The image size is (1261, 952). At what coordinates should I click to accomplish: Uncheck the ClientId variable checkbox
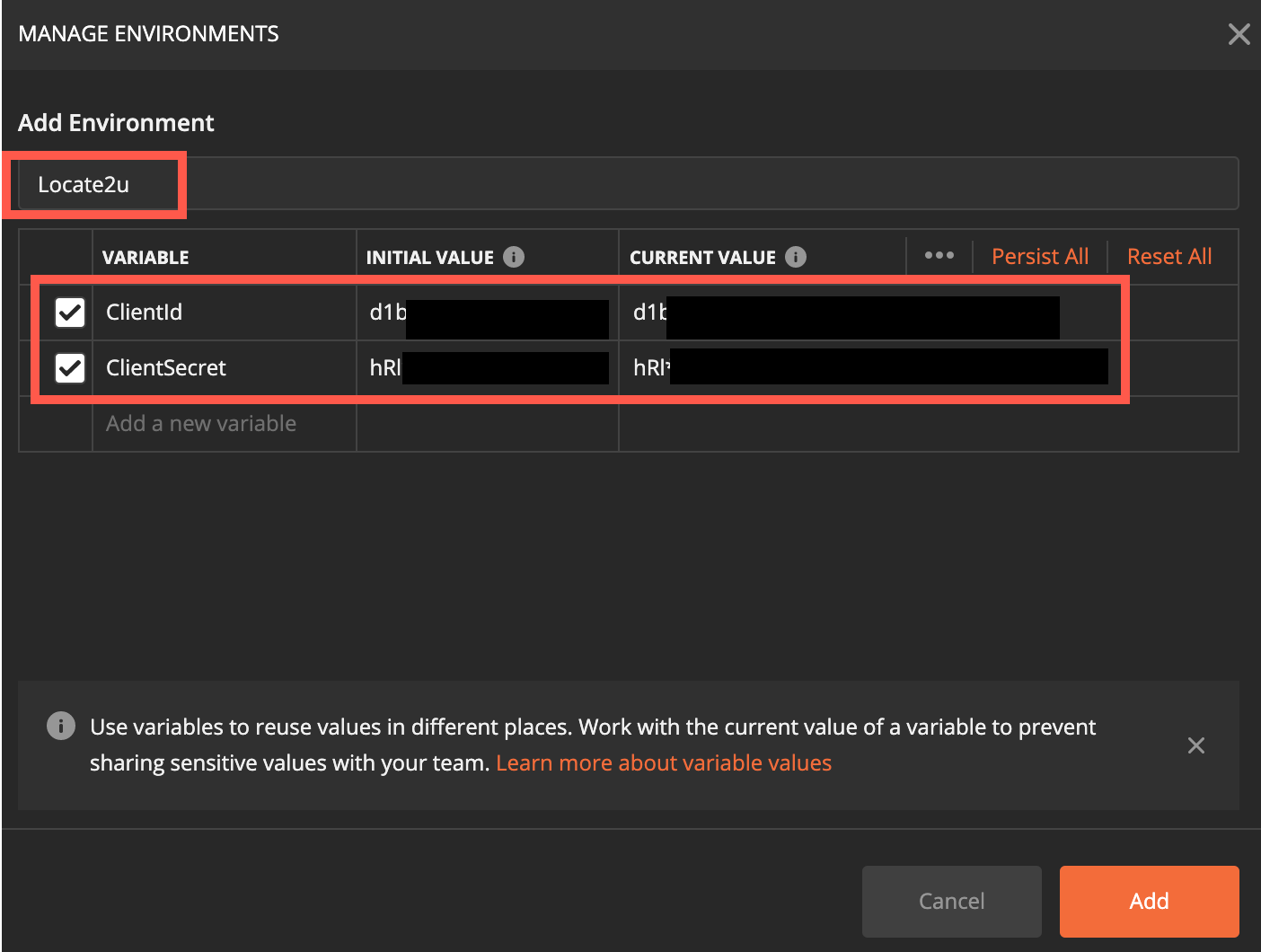pyautogui.click(x=70, y=313)
